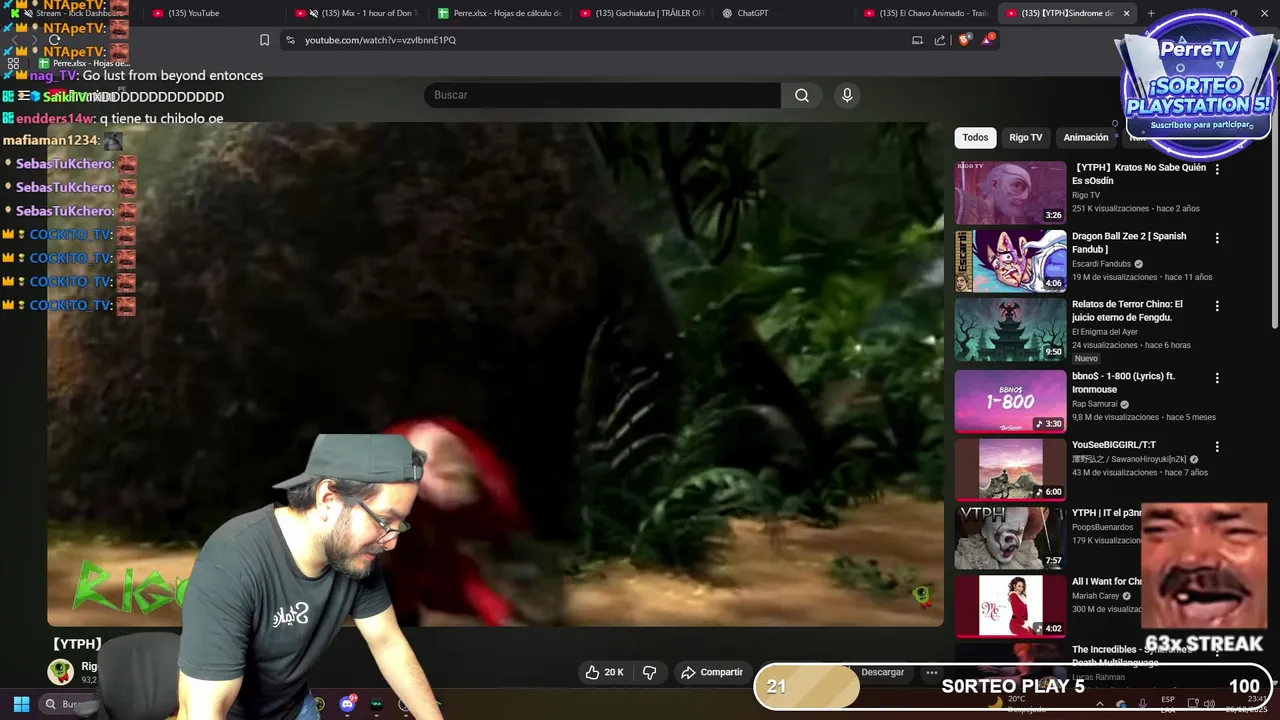
Task: Click the browser address bar URL
Action: click(x=380, y=40)
